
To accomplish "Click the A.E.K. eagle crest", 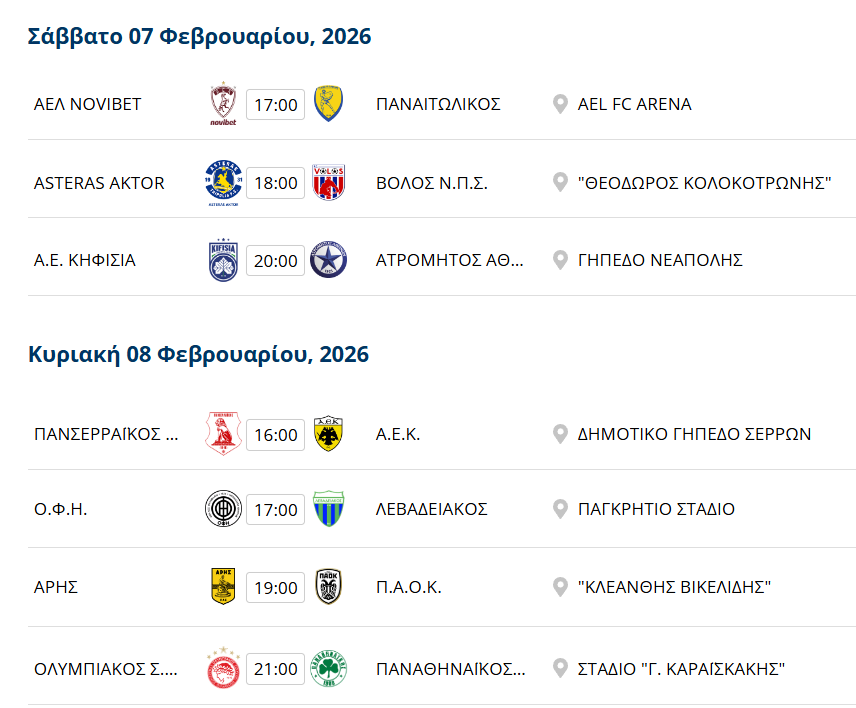I will [x=328, y=434].
